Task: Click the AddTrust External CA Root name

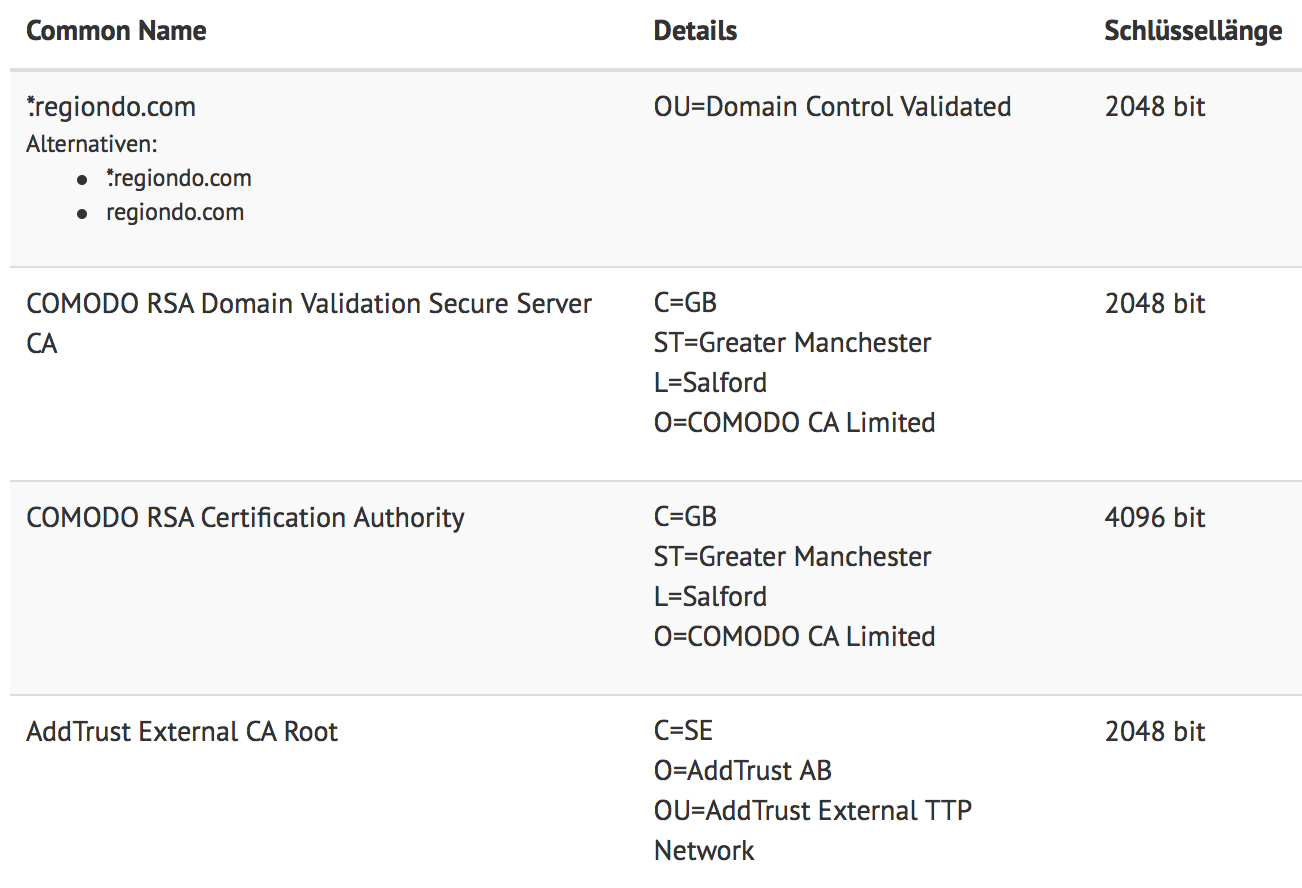Action: point(182,732)
